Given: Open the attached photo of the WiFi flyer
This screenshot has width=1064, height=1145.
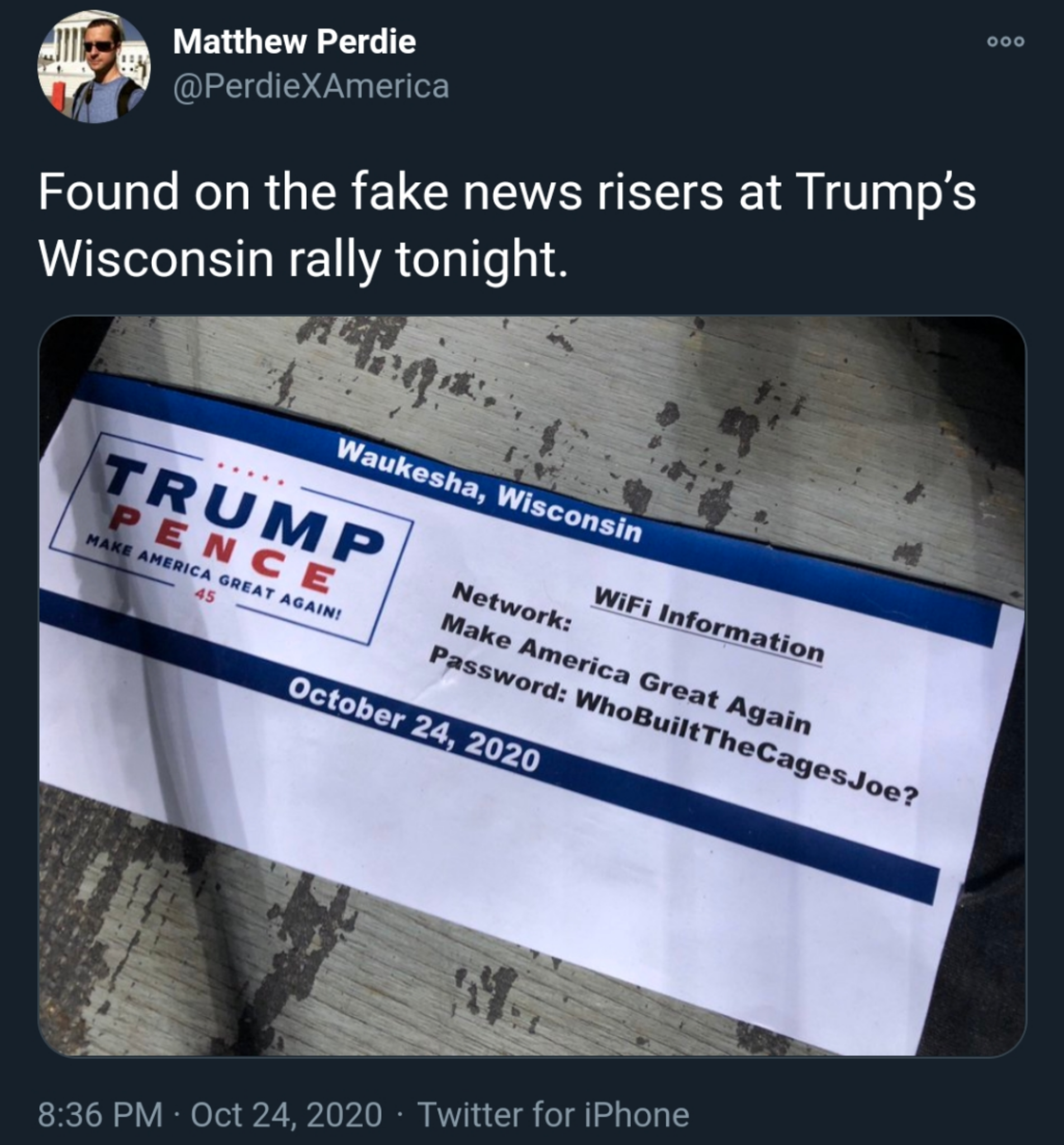Looking at the screenshot, I should [532, 686].
